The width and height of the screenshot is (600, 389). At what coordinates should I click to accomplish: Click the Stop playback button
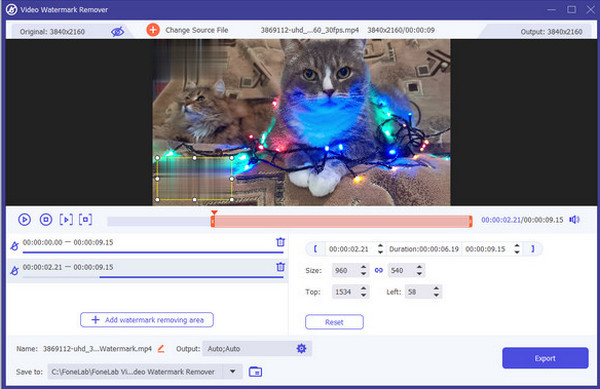tap(46, 220)
